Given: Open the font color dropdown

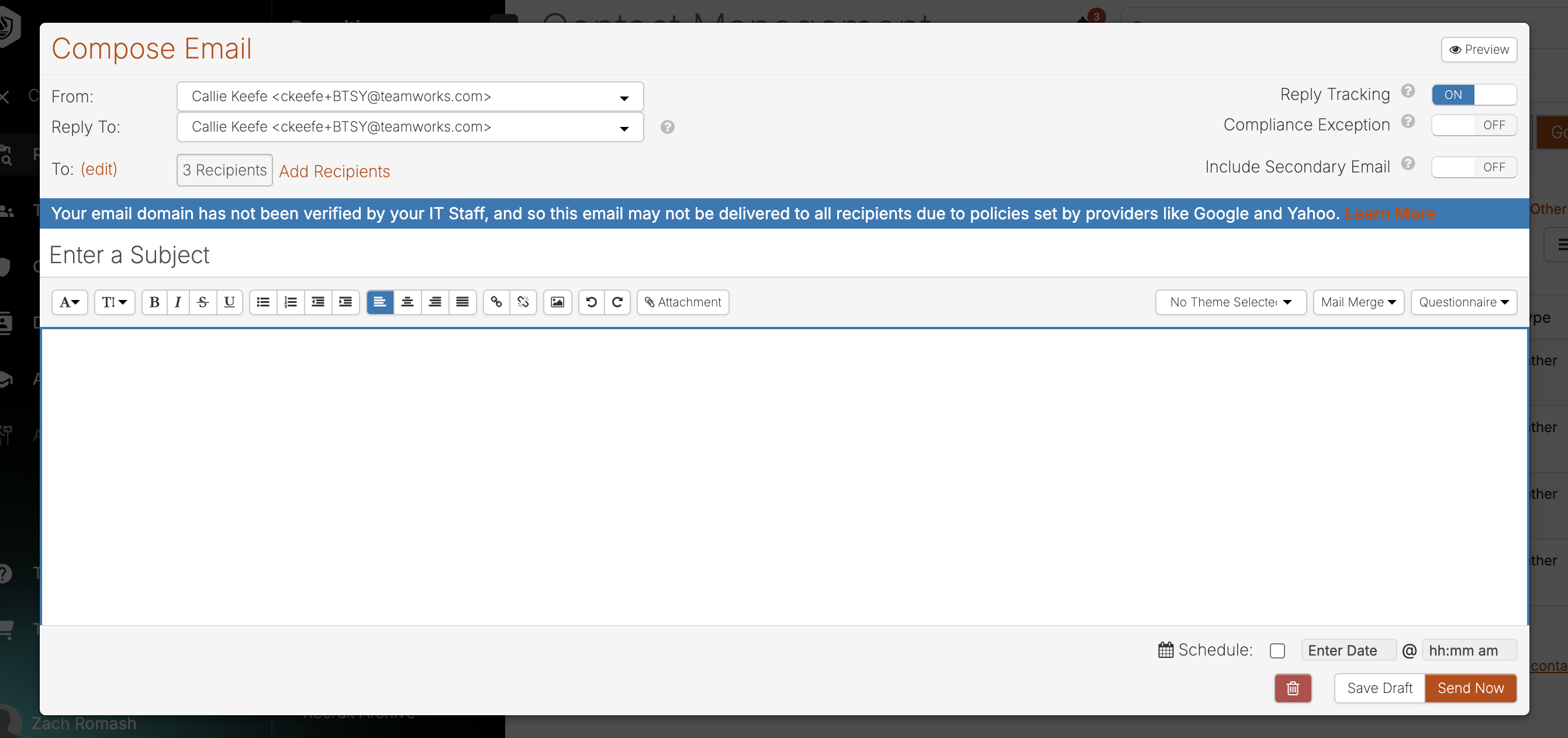Looking at the screenshot, I should (x=70, y=302).
